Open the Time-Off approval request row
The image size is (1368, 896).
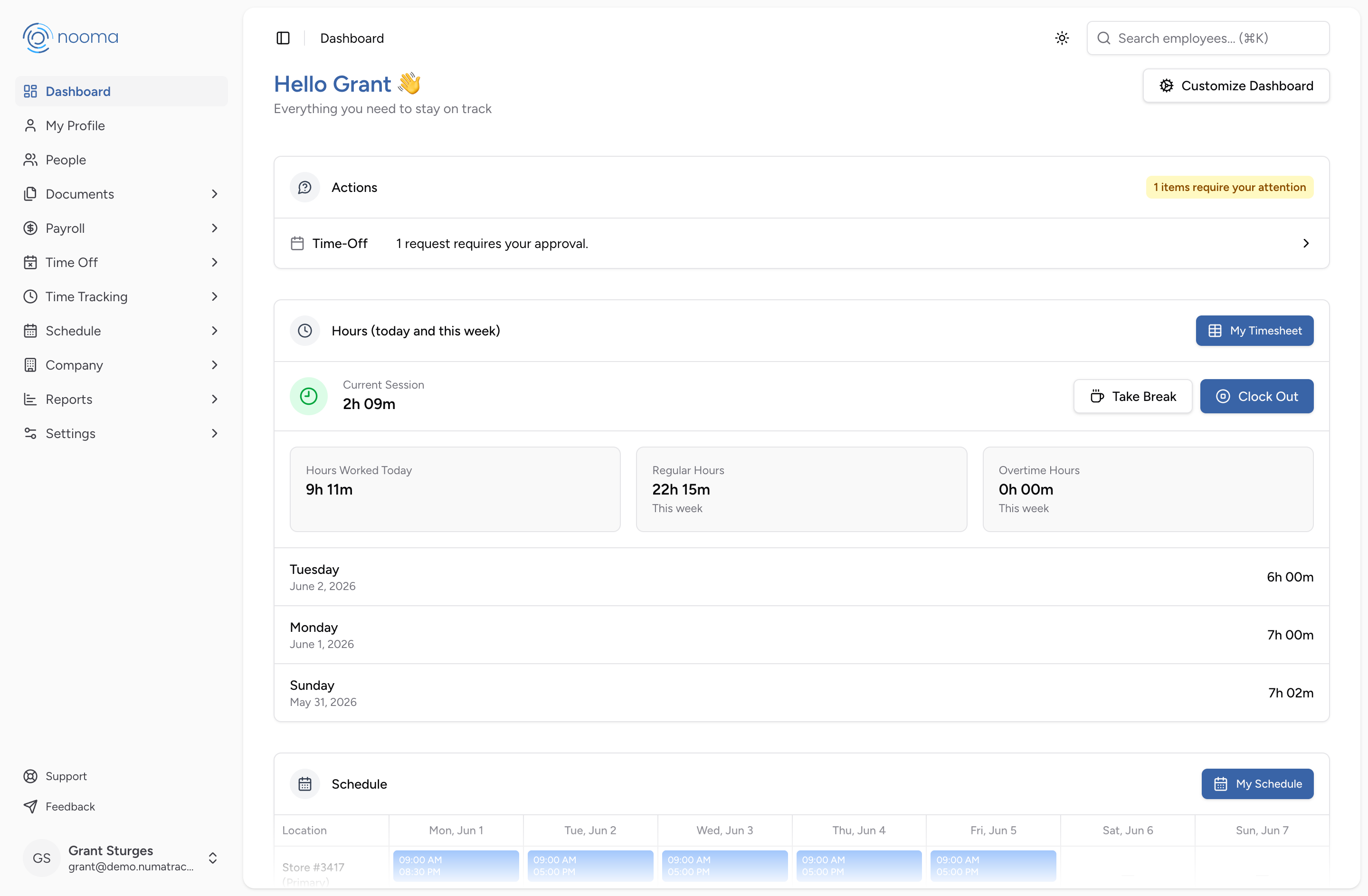(x=801, y=243)
